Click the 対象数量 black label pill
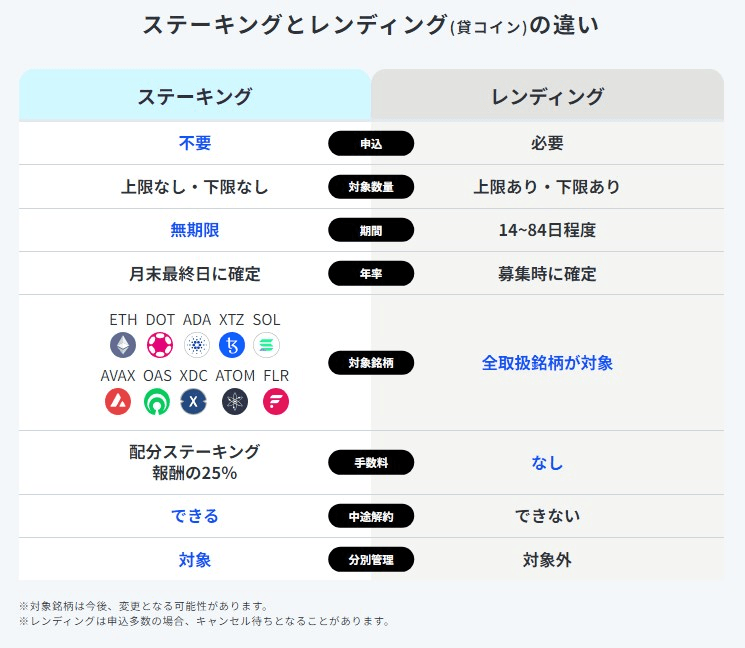This screenshot has width=745, height=648. click(371, 187)
